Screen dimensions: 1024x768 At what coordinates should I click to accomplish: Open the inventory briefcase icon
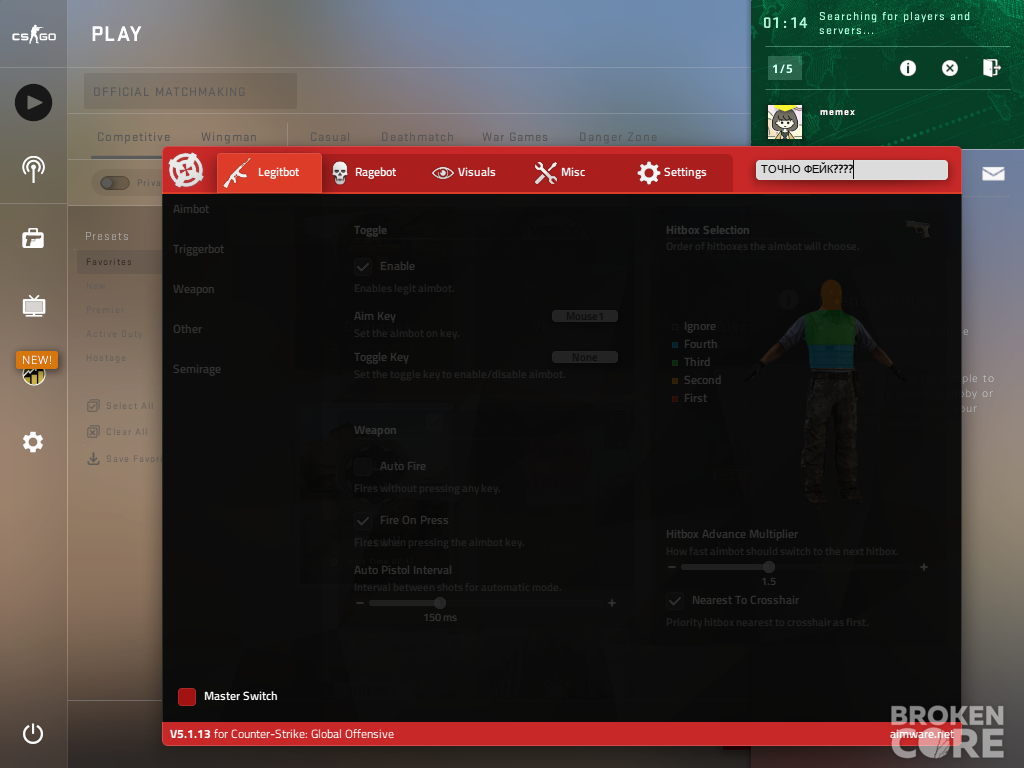33,238
